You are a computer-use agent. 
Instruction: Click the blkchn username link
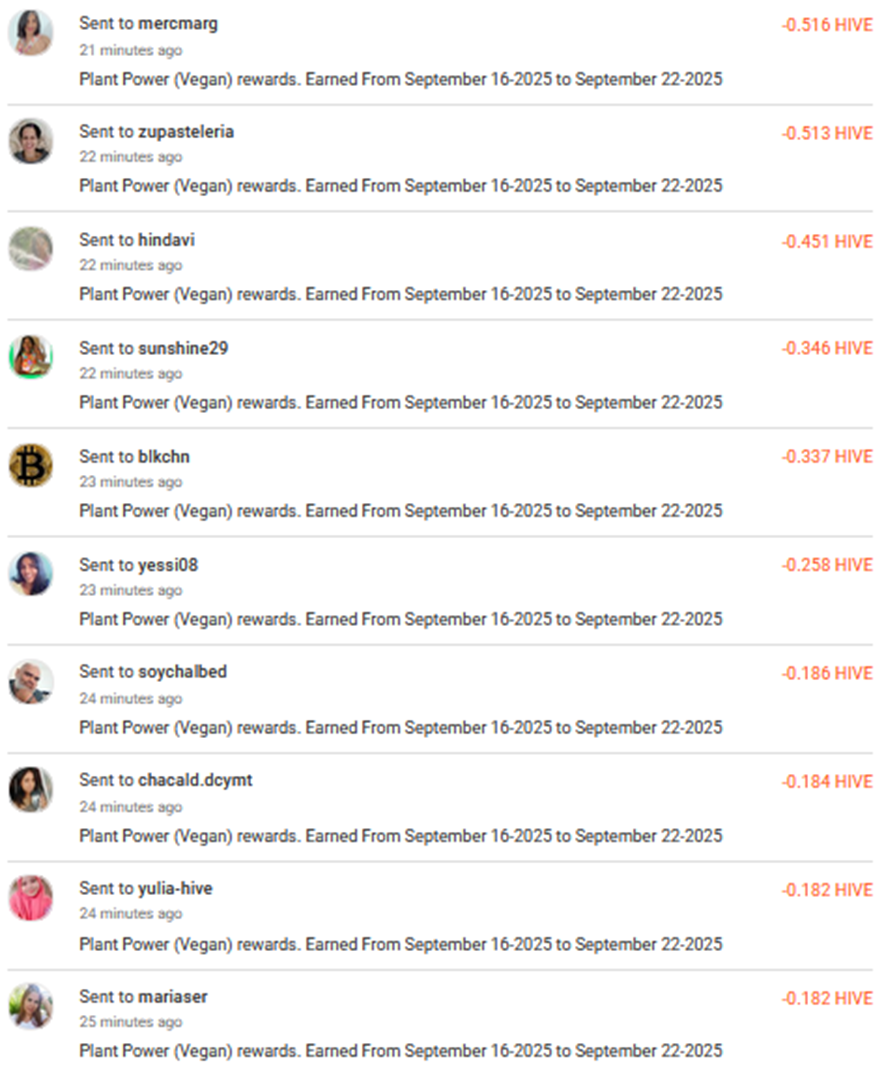coord(164,456)
